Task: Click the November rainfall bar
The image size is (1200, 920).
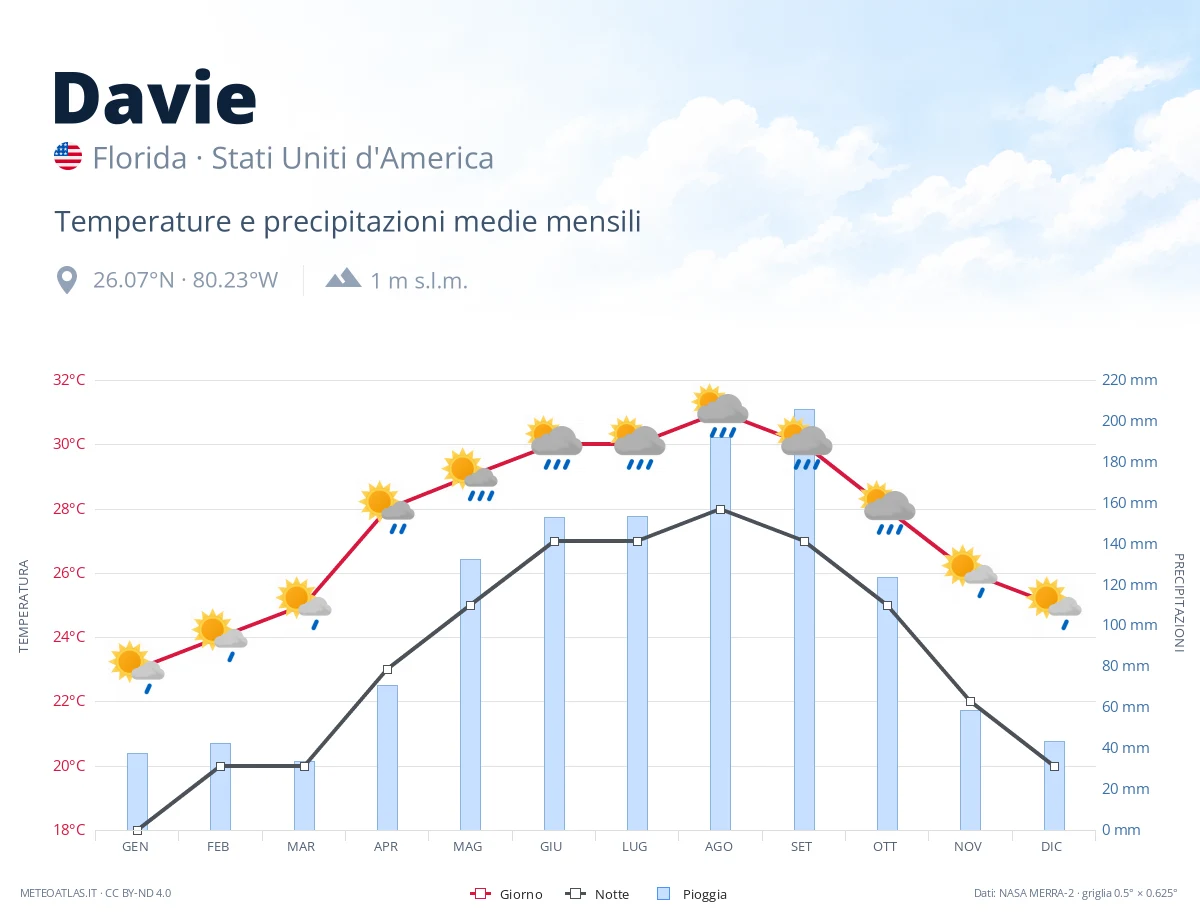Action: [x=970, y=770]
